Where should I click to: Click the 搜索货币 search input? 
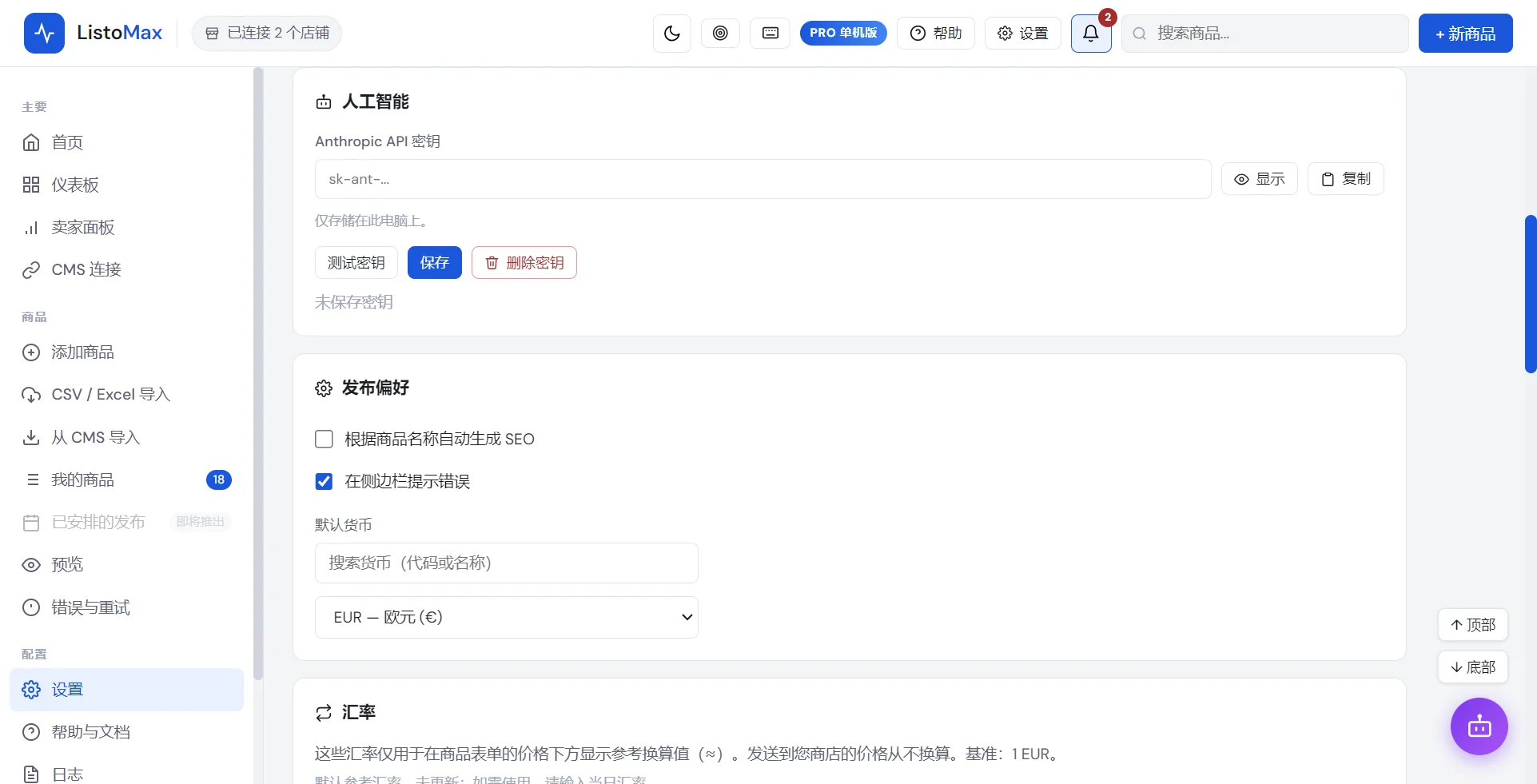pos(507,563)
